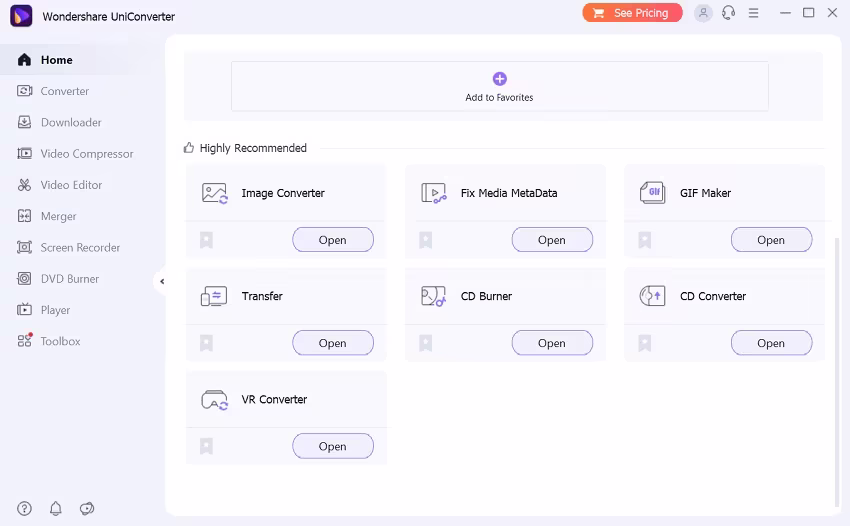Image resolution: width=850 pixels, height=526 pixels.
Task: Click the DVD Burner sidebar icon
Action: point(24,279)
